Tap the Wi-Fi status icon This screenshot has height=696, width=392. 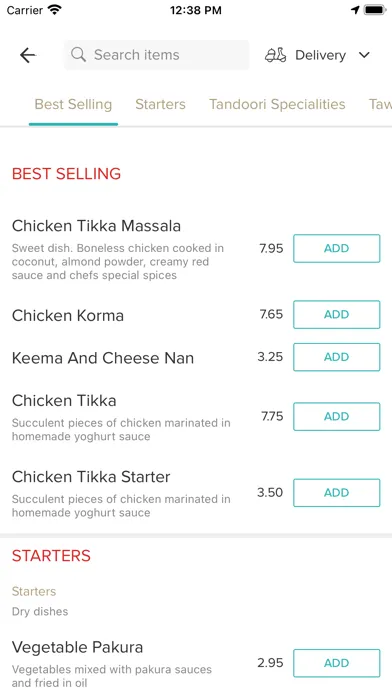55,10
